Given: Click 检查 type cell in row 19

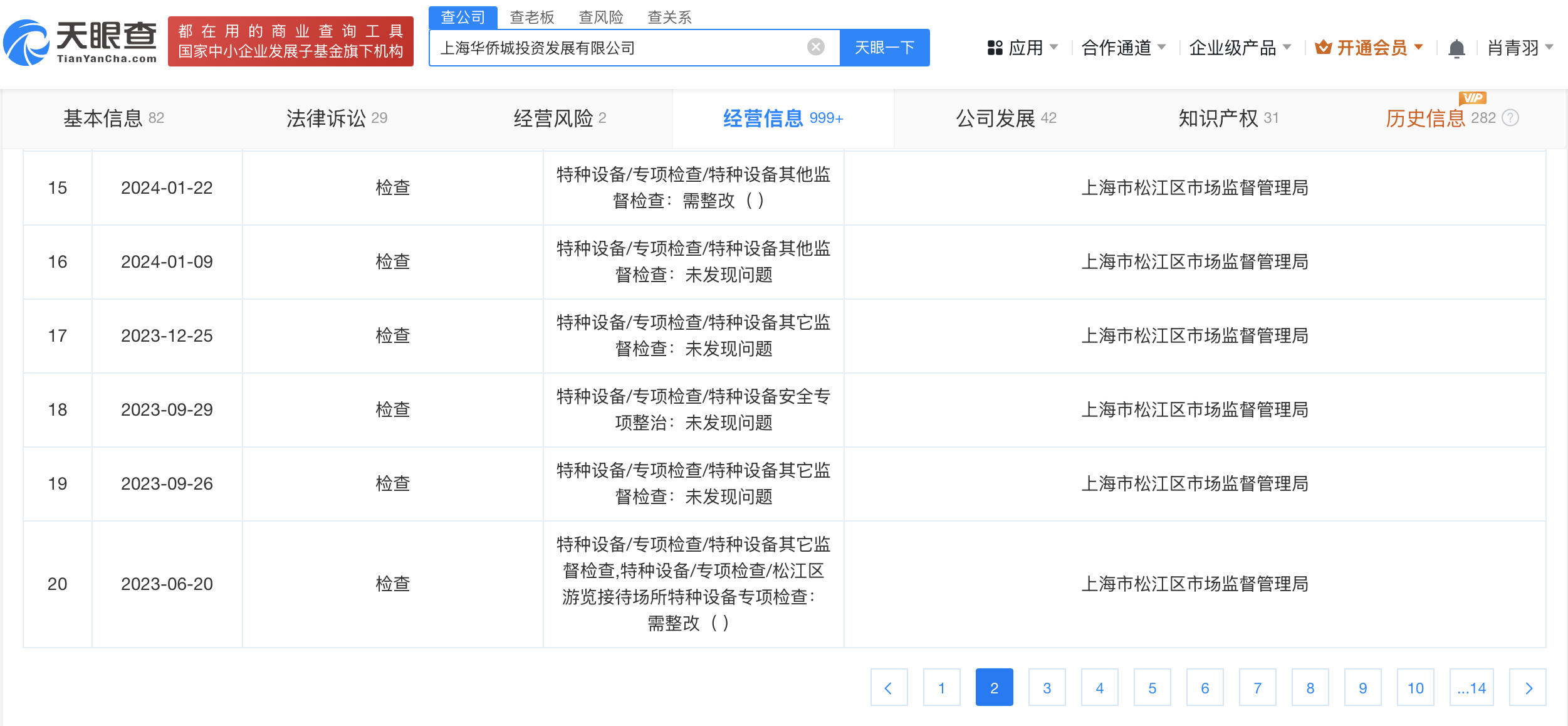Looking at the screenshot, I should coord(392,483).
